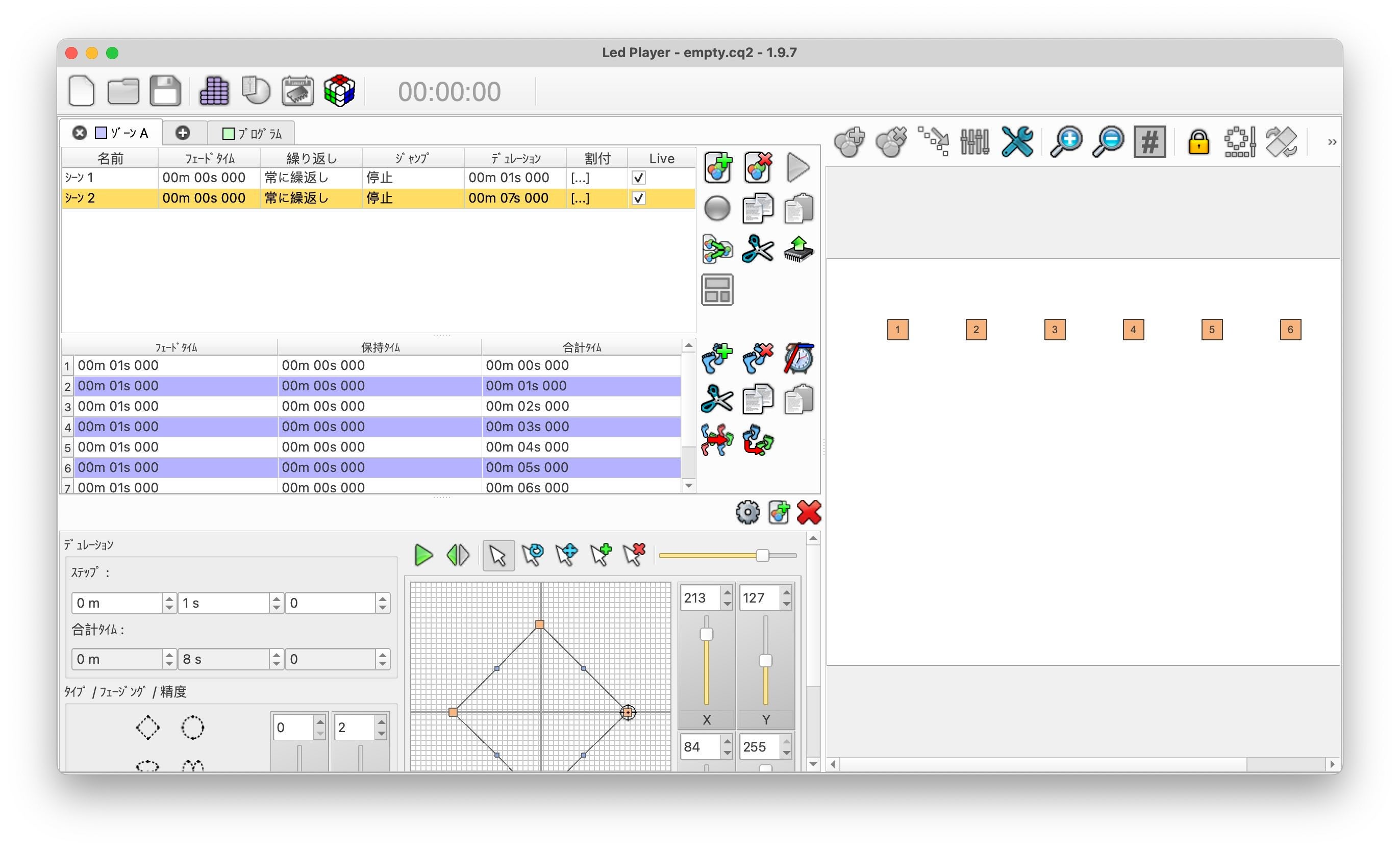The image size is (1400, 850).
Task: Click the save file floppy icon
Action: (x=165, y=91)
